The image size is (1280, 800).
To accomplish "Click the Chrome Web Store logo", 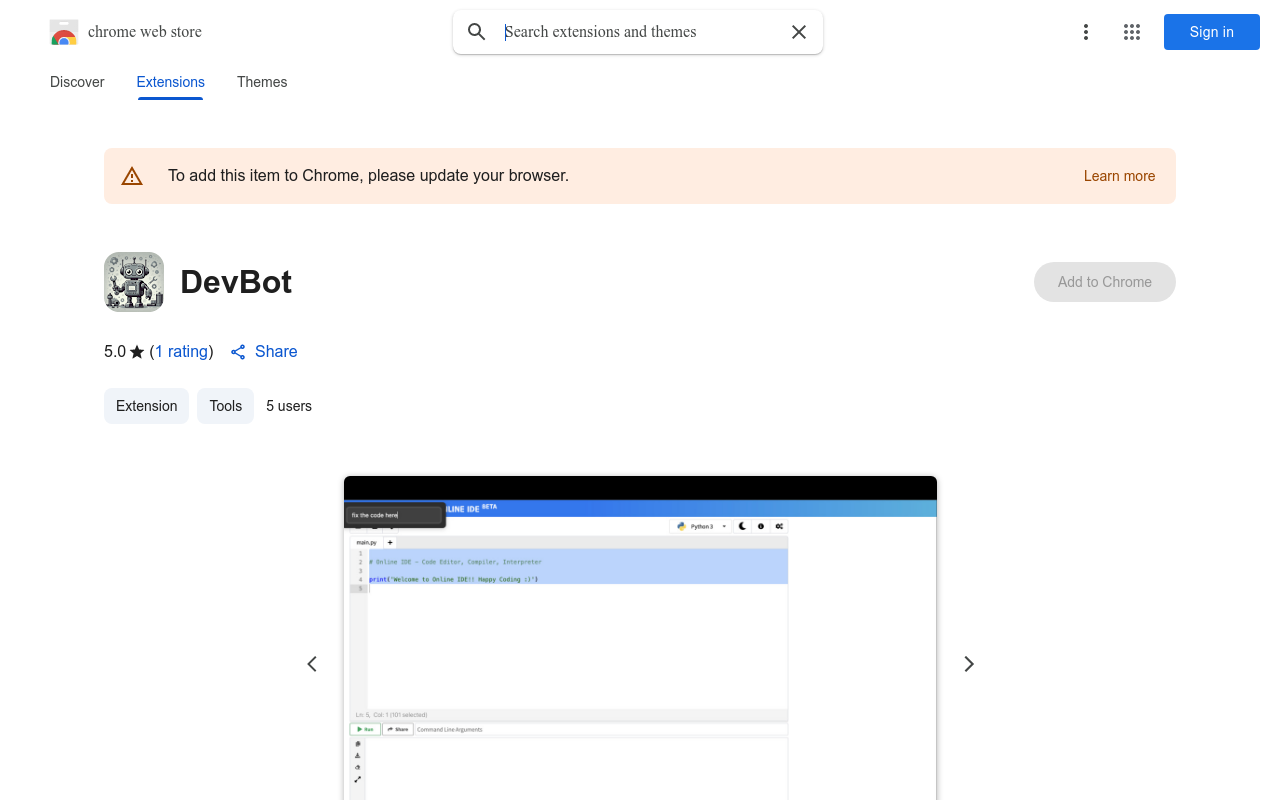I will pyautogui.click(x=64, y=32).
